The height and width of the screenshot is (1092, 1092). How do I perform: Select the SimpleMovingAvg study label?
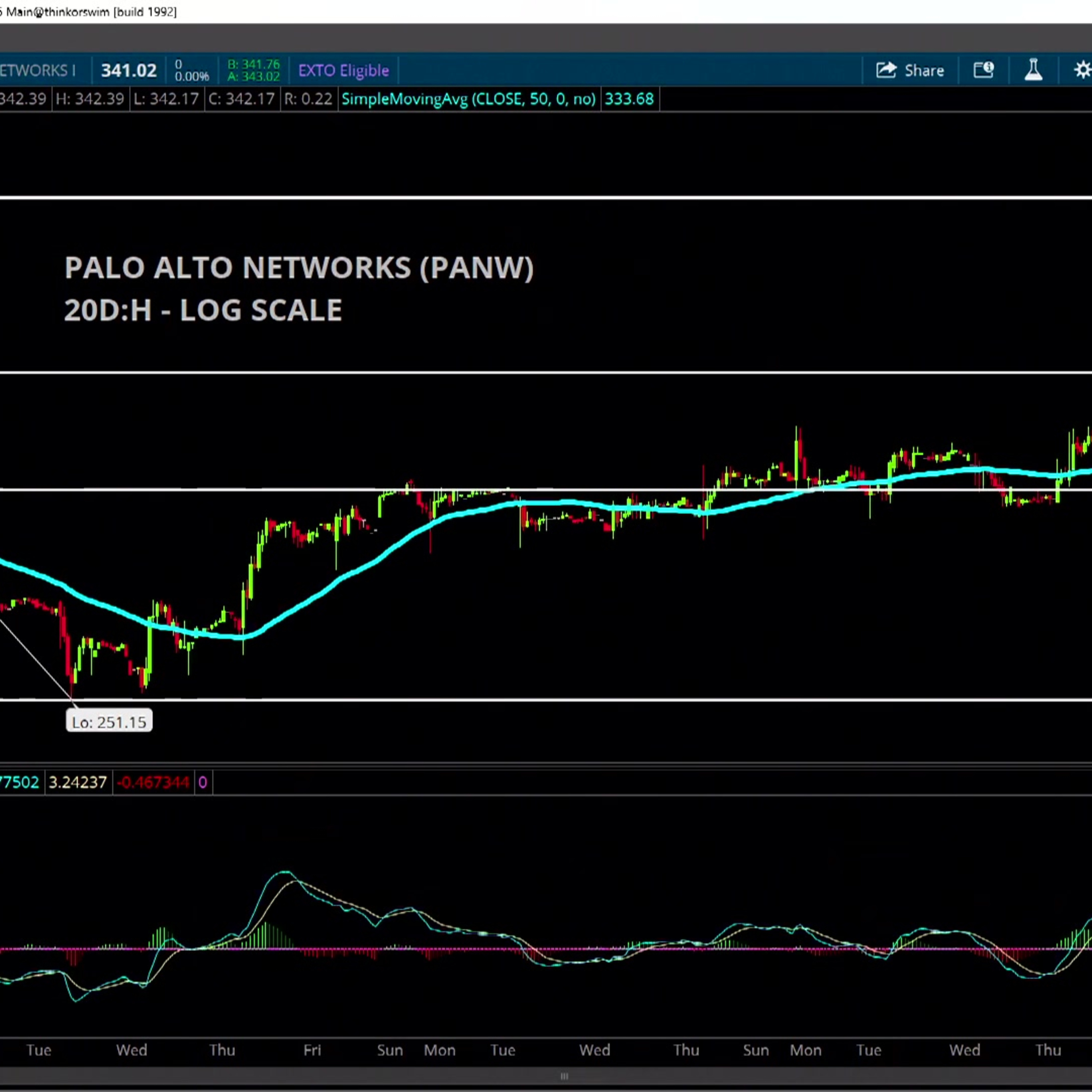(468, 99)
